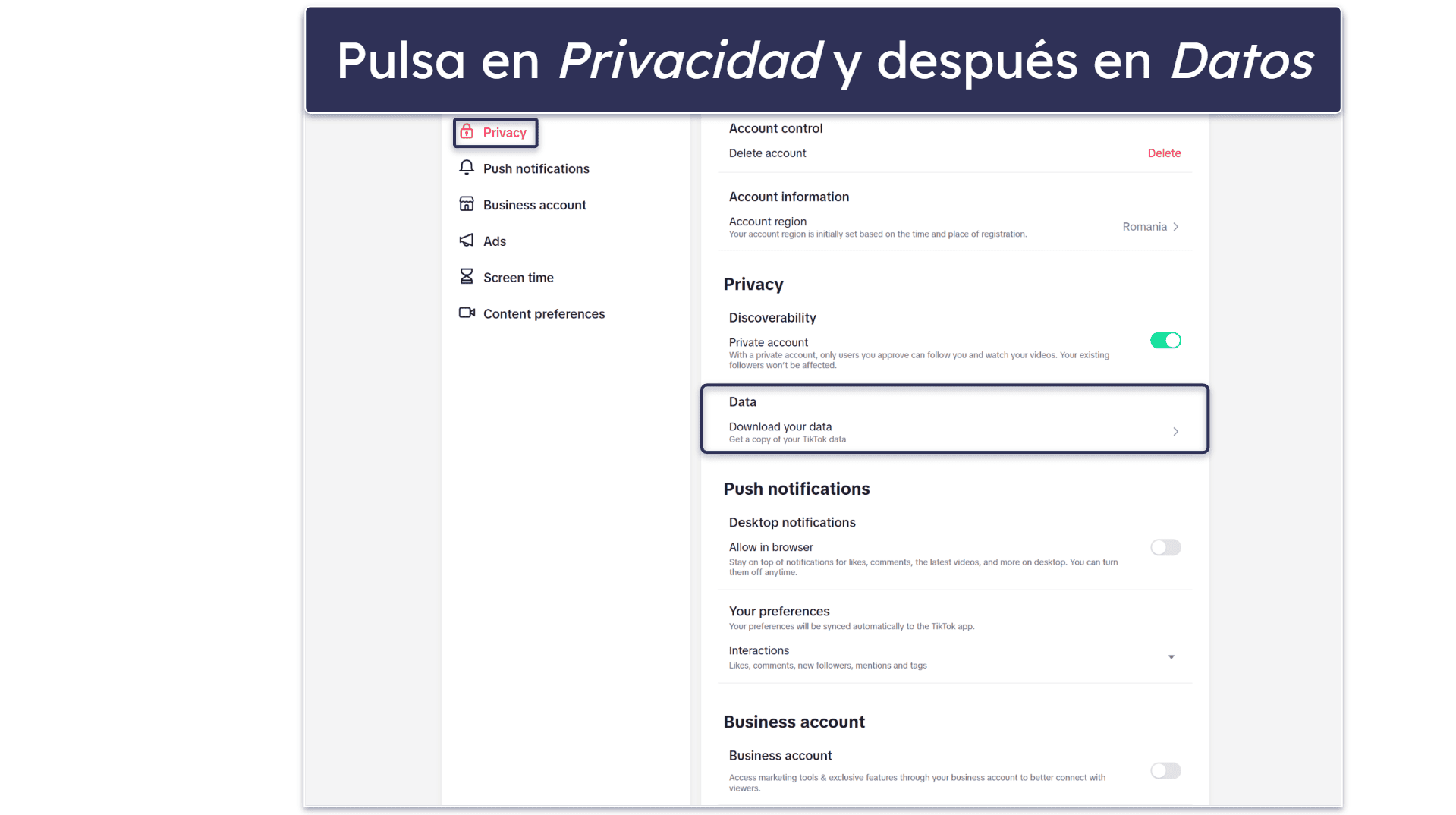Click the Data subheading
The image size is (1456, 815).
click(x=742, y=402)
